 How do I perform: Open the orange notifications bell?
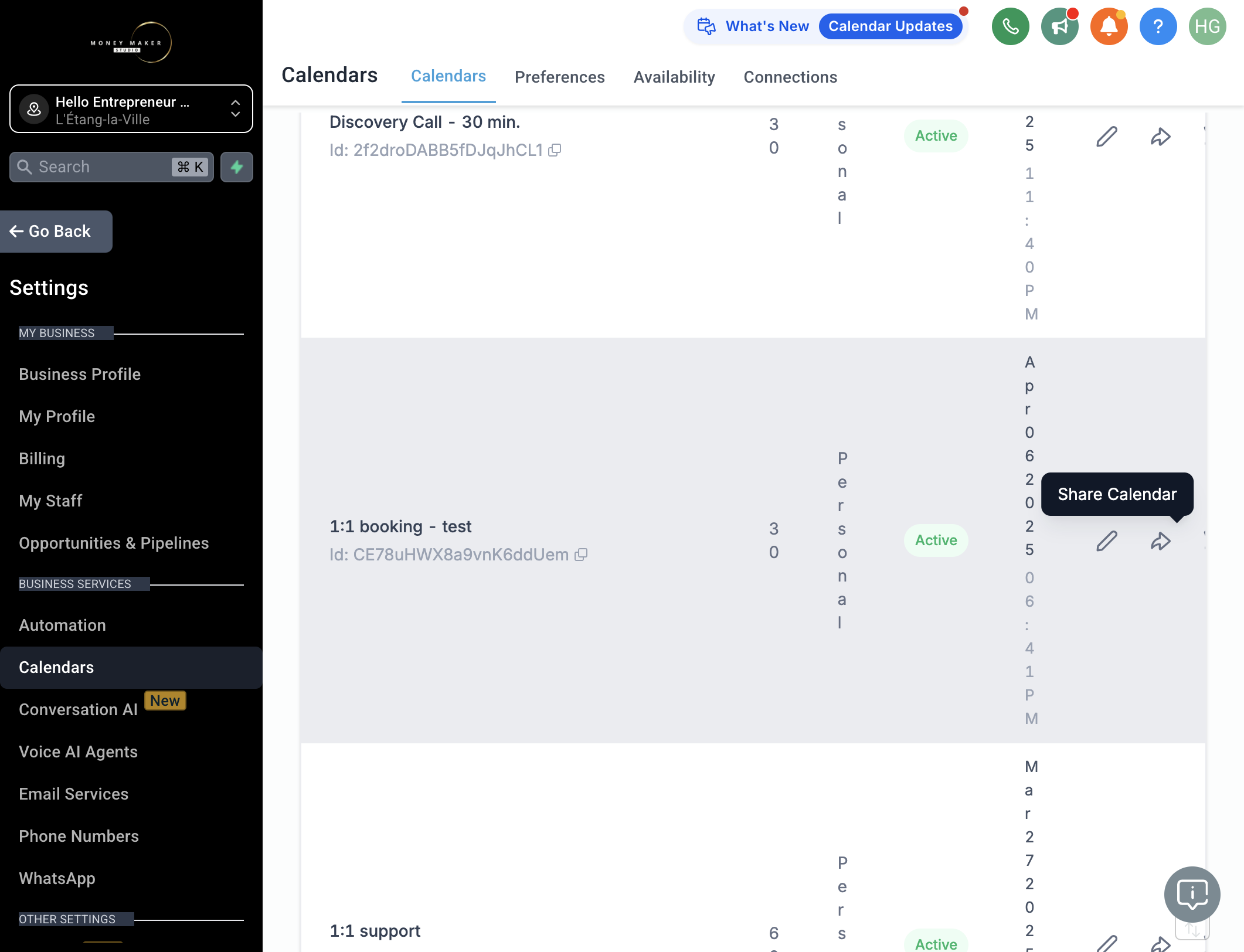pos(1109,26)
